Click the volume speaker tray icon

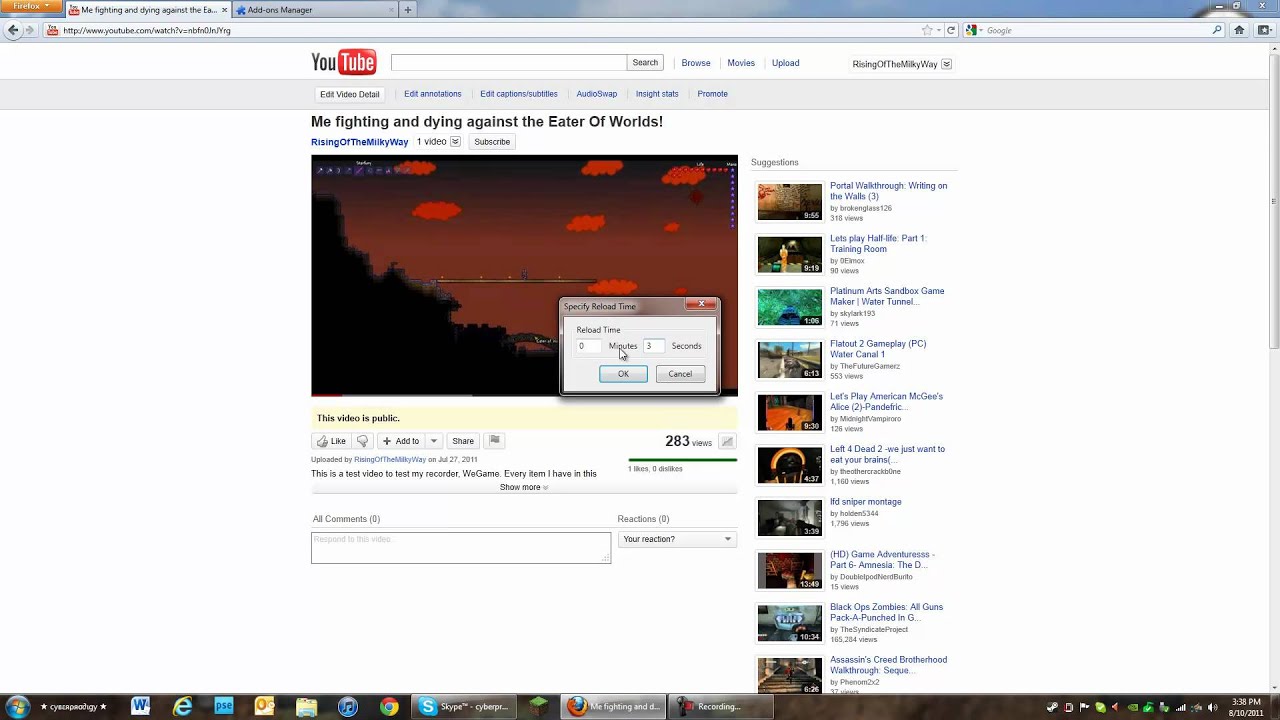click(1211, 707)
